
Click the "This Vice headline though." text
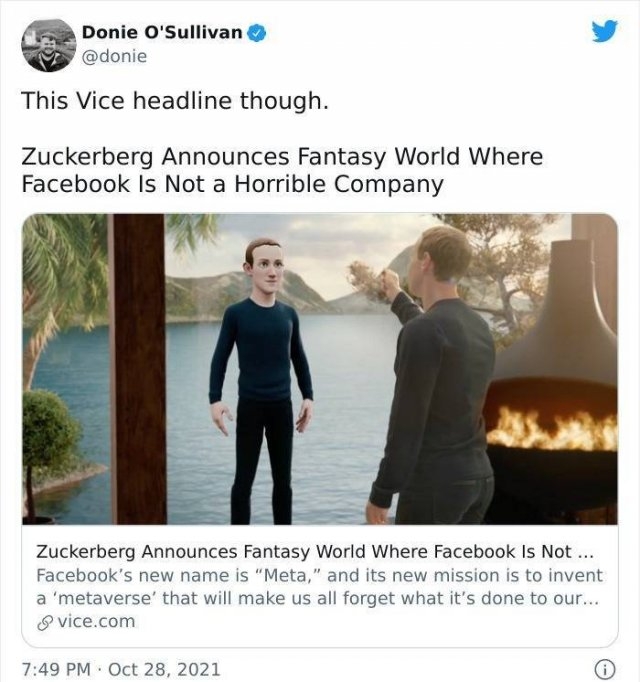[x=175, y=102]
